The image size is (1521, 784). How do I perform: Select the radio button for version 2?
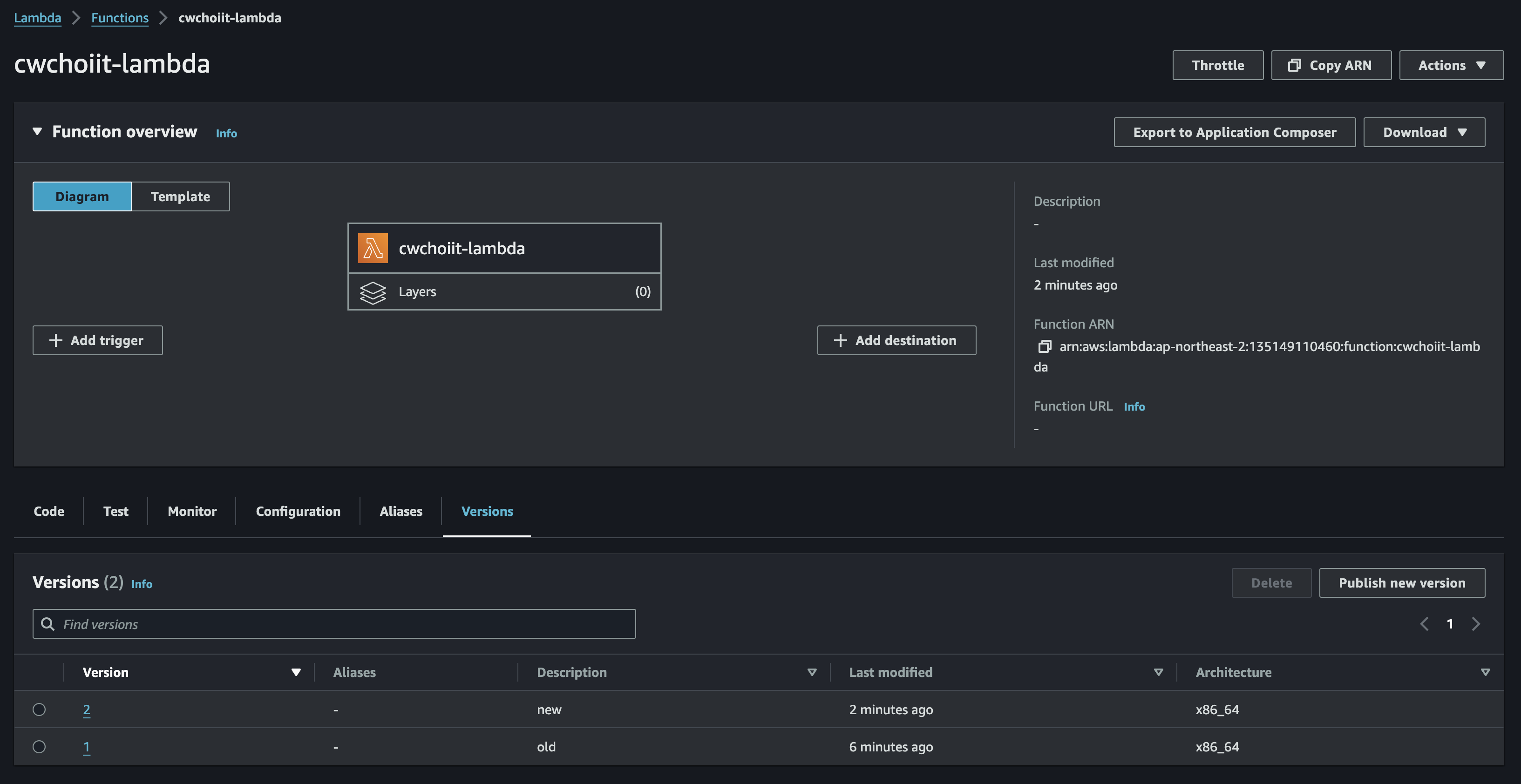[x=39, y=710]
